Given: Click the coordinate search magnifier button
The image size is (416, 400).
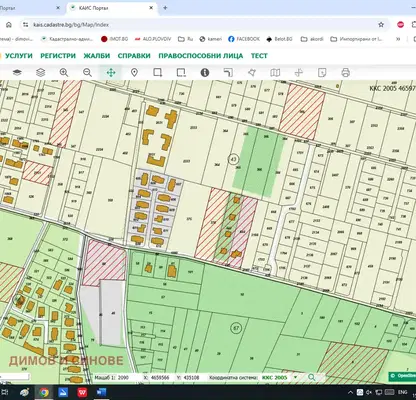Looking at the screenshot, I should point(312,377).
